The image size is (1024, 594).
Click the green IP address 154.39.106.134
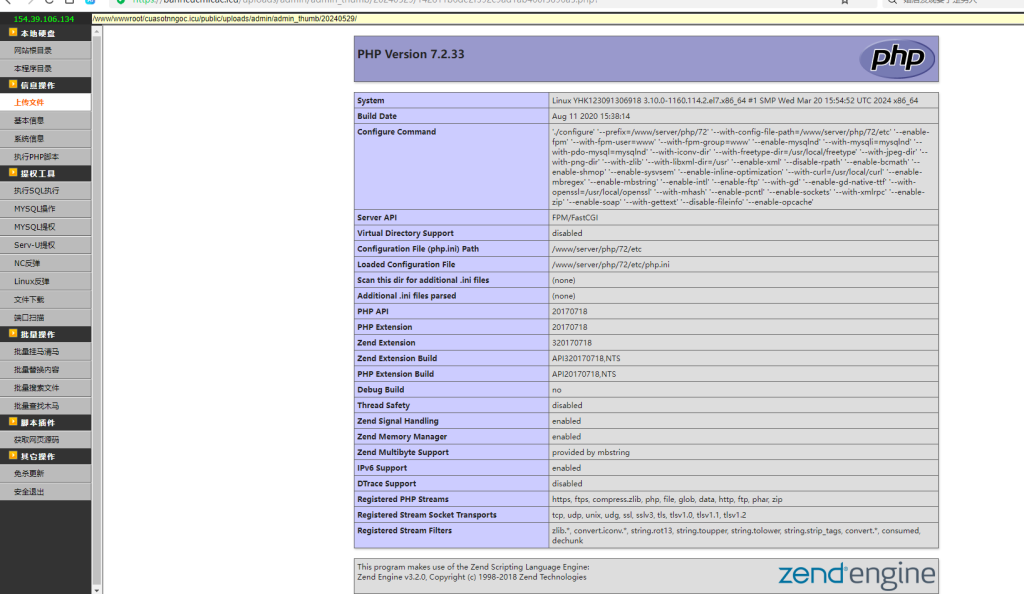tap(44, 19)
